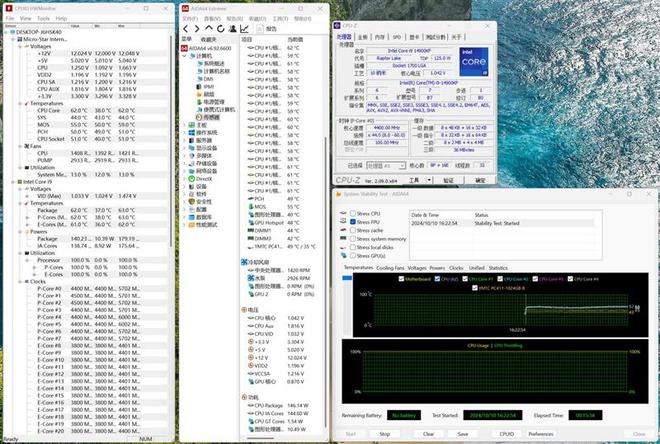Enable the Stress CPU checkbox
The width and height of the screenshot is (660, 444).
point(352,214)
